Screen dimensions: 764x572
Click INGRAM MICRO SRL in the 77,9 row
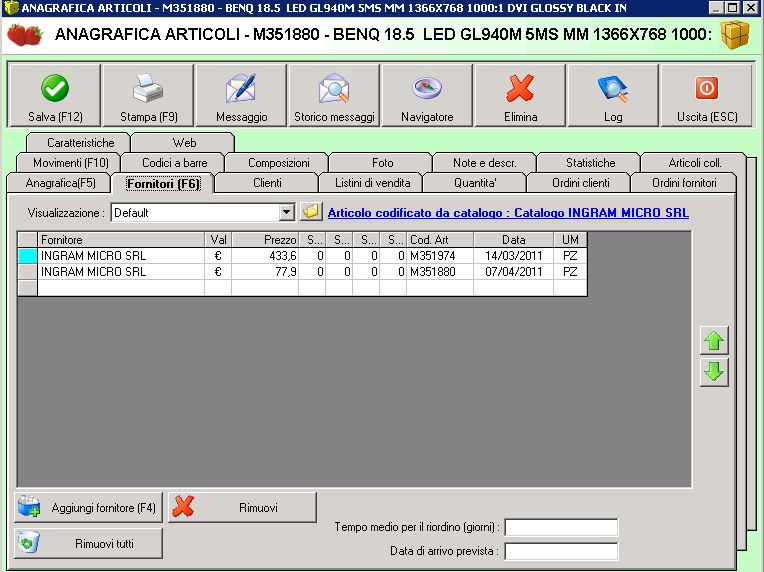tap(121, 272)
